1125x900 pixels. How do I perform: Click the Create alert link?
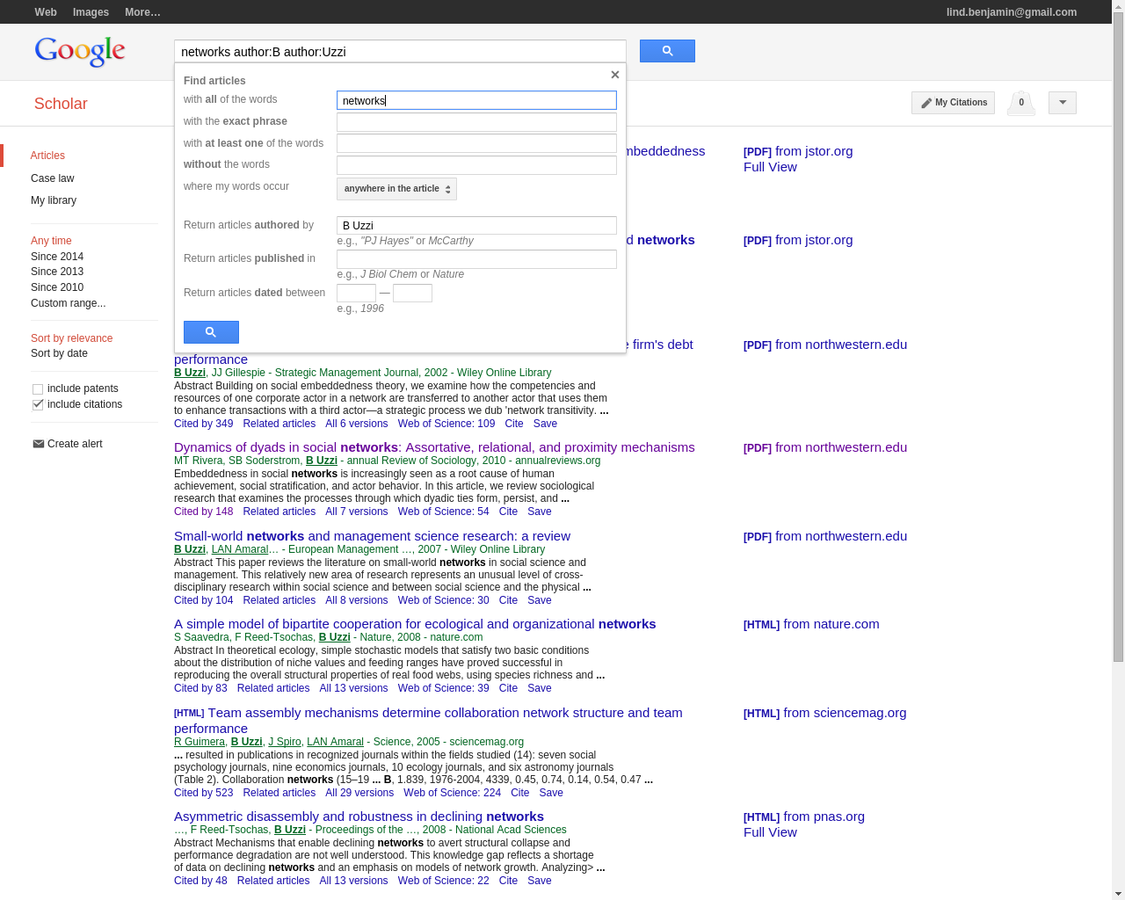pos(75,444)
